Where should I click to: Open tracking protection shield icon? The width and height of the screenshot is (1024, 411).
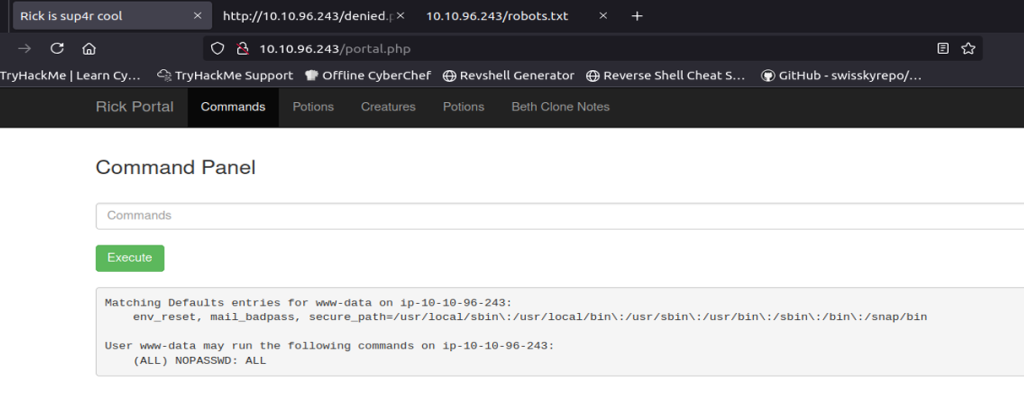click(x=219, y=48)
